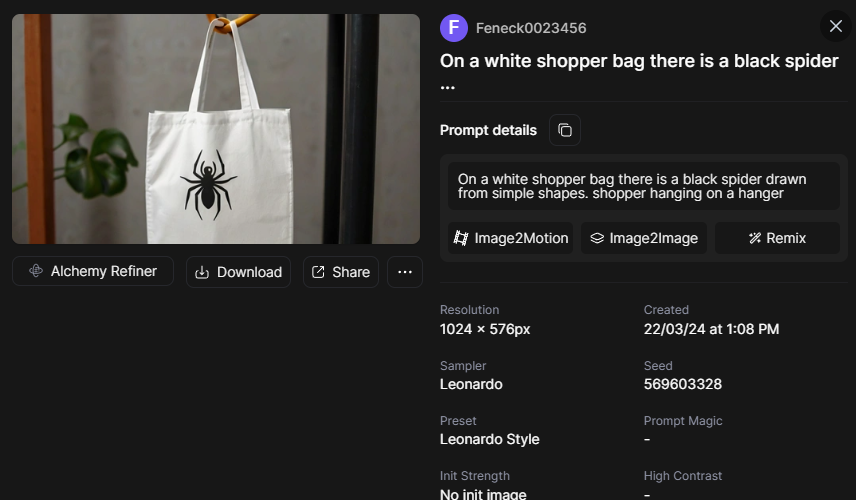Click the copy prompt icon
Image resolution: width=856 pixels, height=500 pixels.
(x=565, y=130)
